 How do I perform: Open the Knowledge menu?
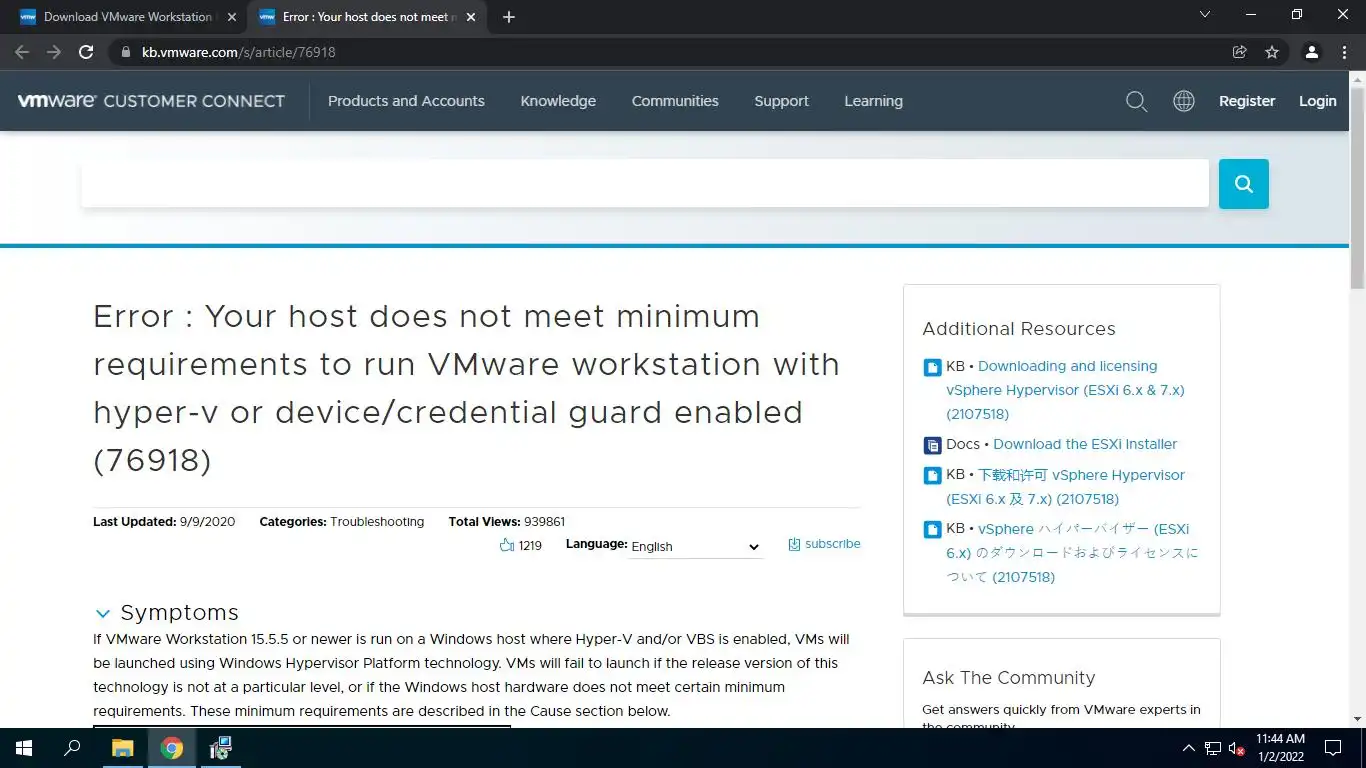558,101
